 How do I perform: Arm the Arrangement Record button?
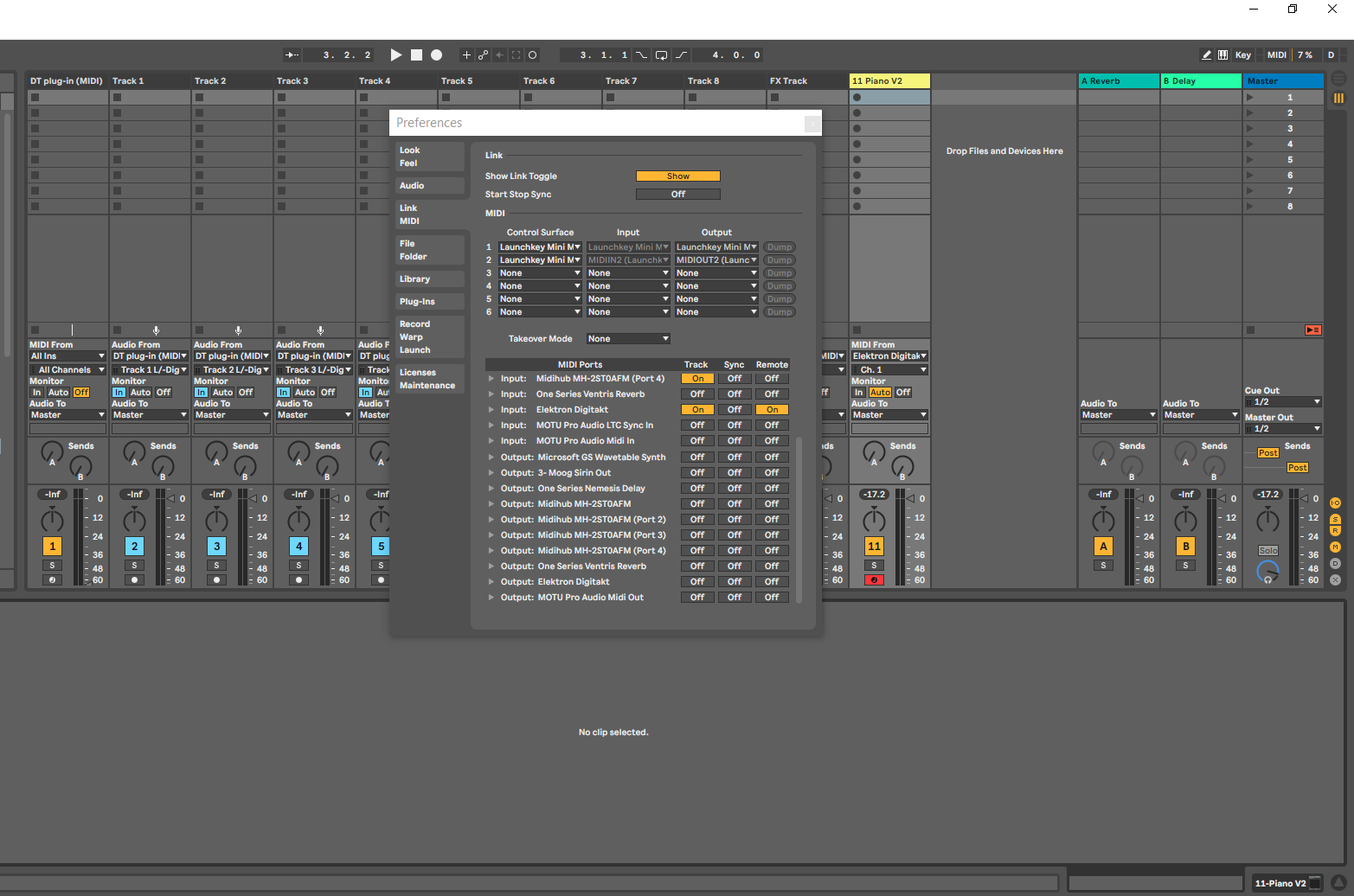click(x=437, y=54)
